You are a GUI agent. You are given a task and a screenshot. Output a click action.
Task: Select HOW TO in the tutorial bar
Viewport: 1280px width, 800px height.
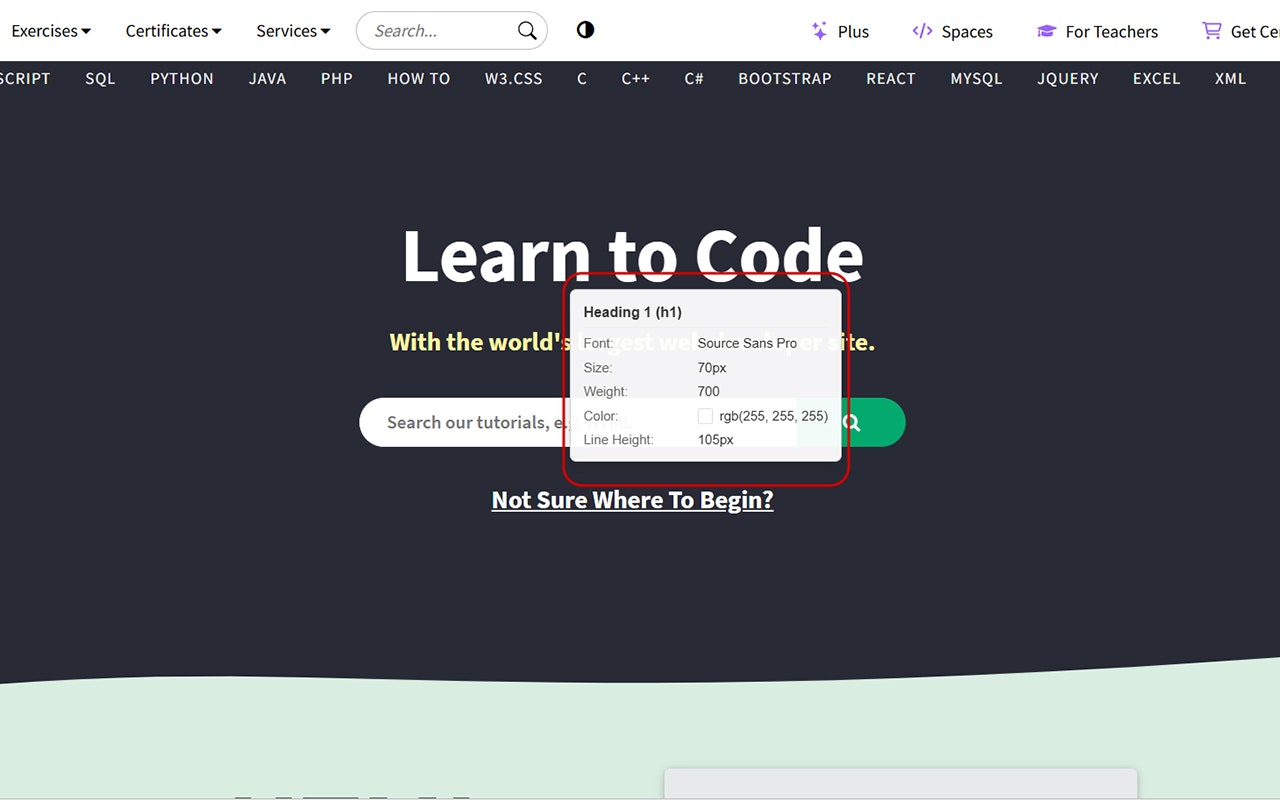(419, 78)
